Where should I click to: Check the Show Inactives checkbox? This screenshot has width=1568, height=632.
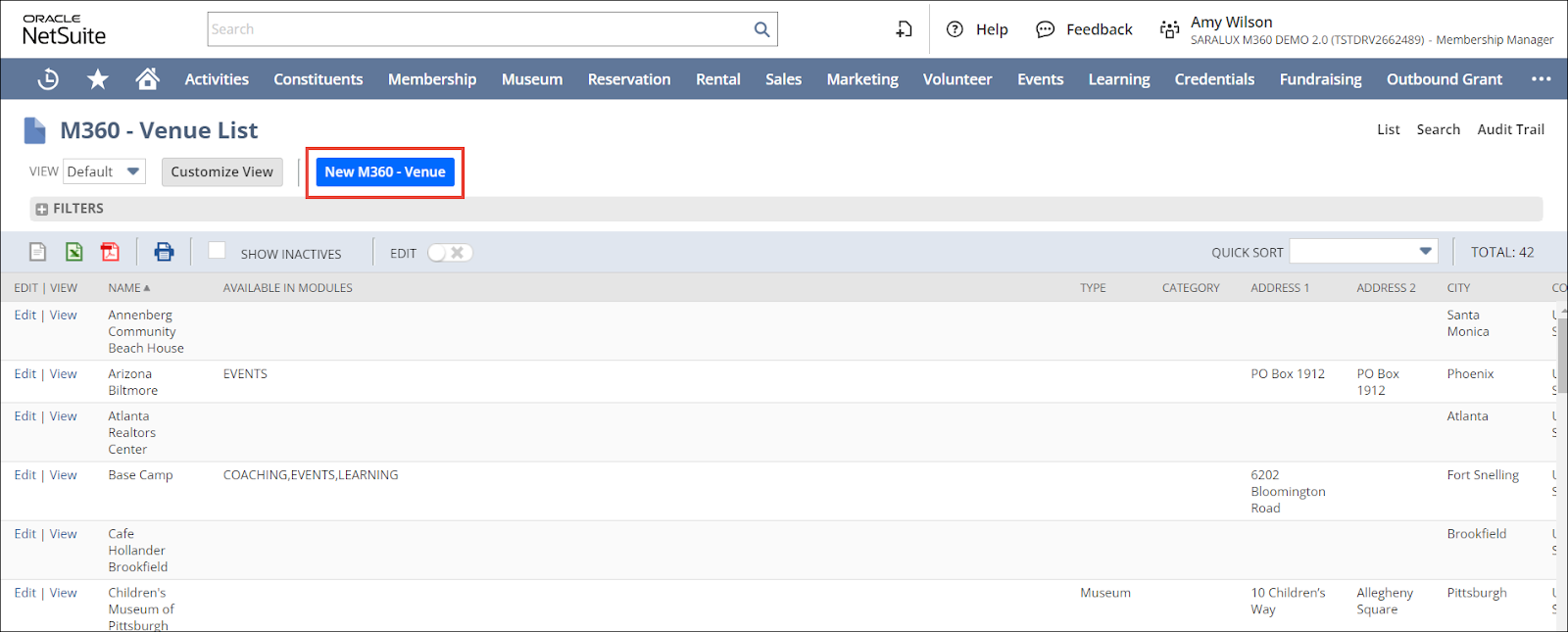pyautogui.click(x=217, y=251)
